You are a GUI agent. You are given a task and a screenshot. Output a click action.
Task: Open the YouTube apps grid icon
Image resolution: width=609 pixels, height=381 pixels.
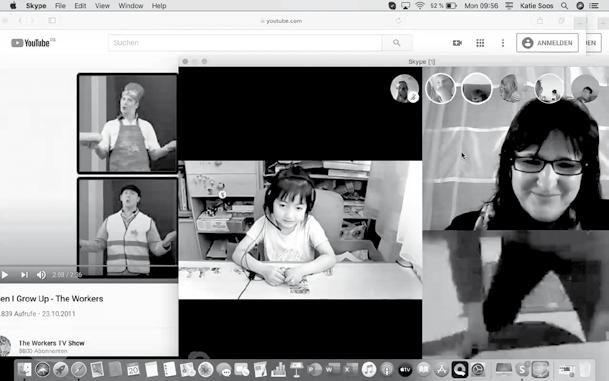pyautogui.click(x=480, y=43)
